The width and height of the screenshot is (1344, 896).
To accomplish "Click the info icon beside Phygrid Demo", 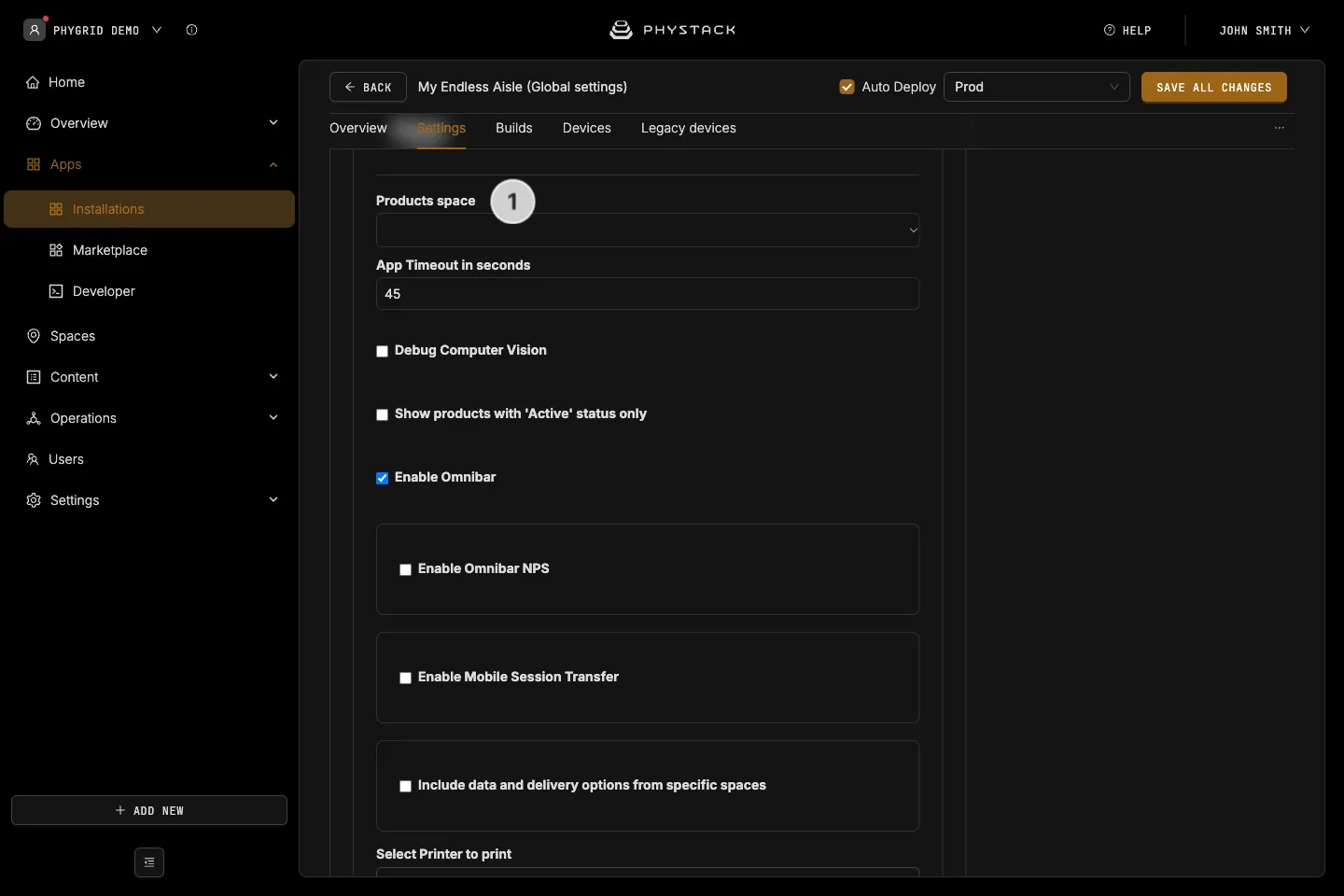I will point(192,30).
